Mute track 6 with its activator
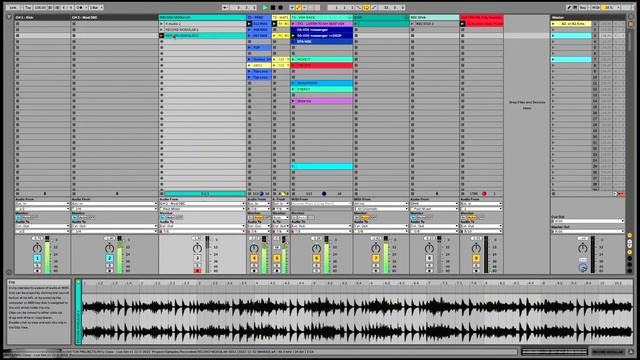Image resolution: width=640 pixels, height=360 pixels. pyautogui.click(x=316, y=258)
